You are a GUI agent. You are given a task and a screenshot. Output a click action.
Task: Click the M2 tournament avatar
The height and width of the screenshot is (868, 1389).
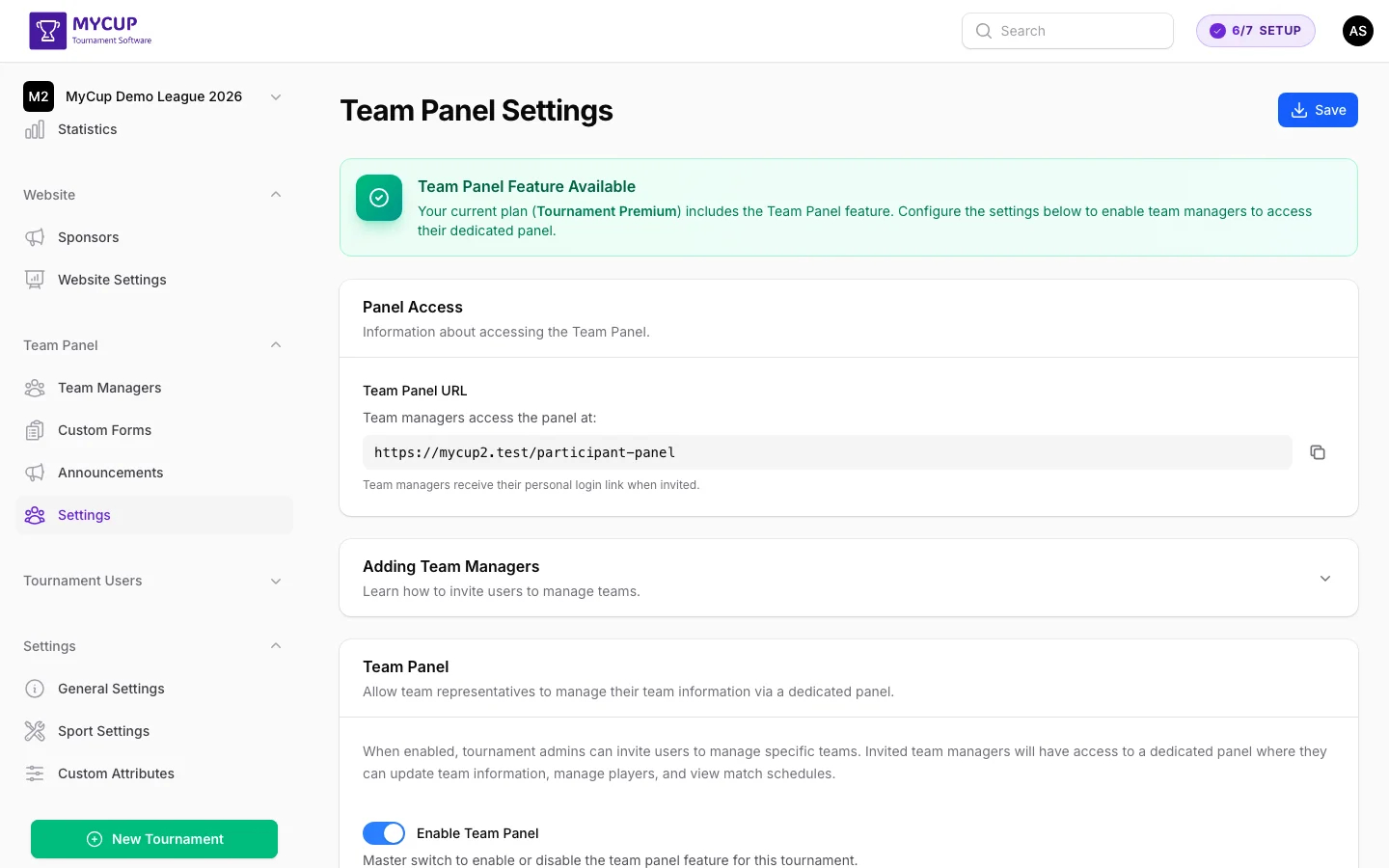[x=39, y=96]
